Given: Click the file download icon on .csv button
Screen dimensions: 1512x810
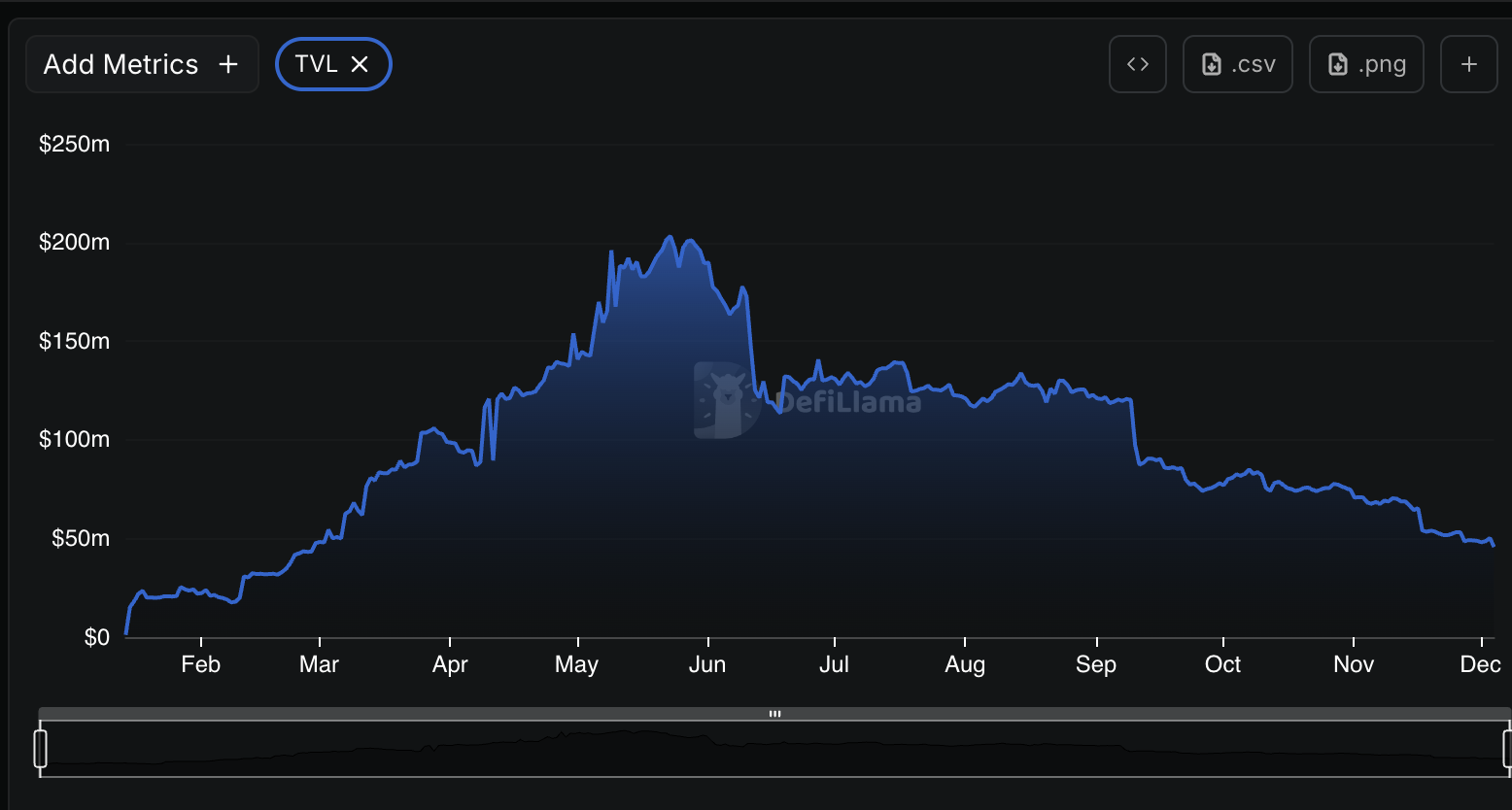Looking at the screenshot, I should [x=1211, y=63].
